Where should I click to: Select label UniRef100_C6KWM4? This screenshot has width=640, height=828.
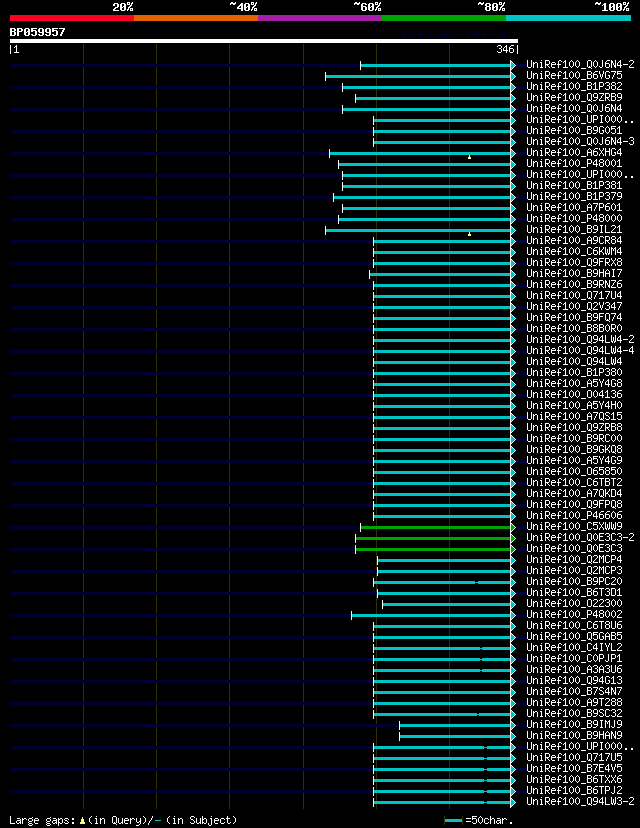tap(575, 252)
